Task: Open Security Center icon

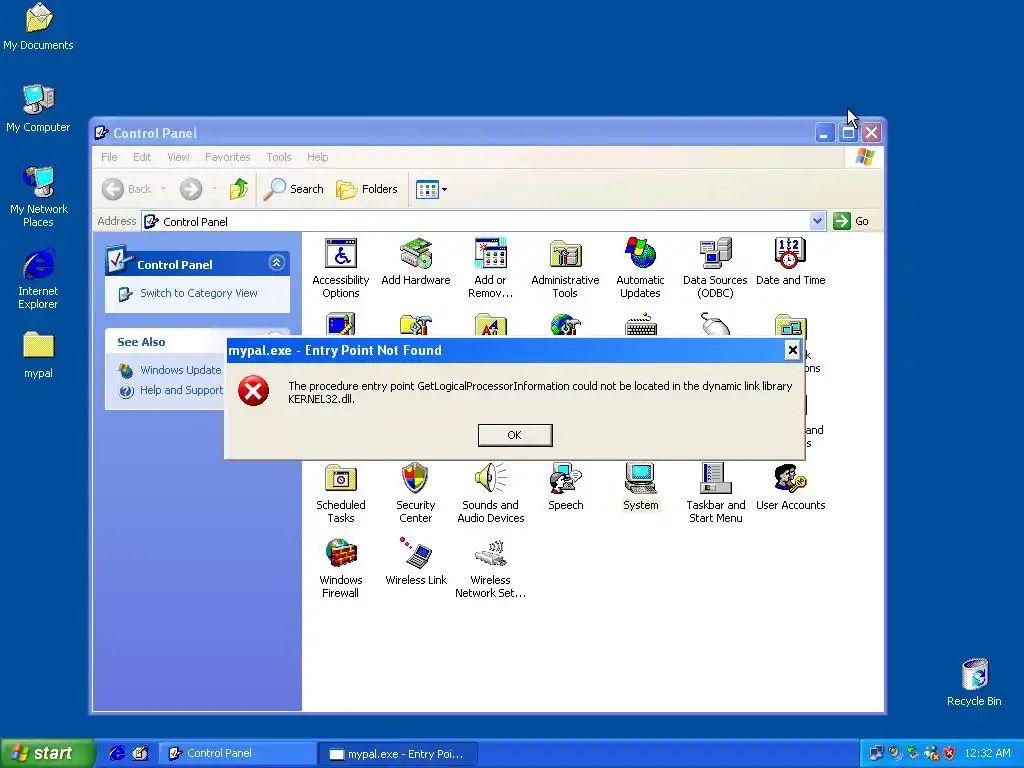Action: pyautogui.click(x=415, y=492)
